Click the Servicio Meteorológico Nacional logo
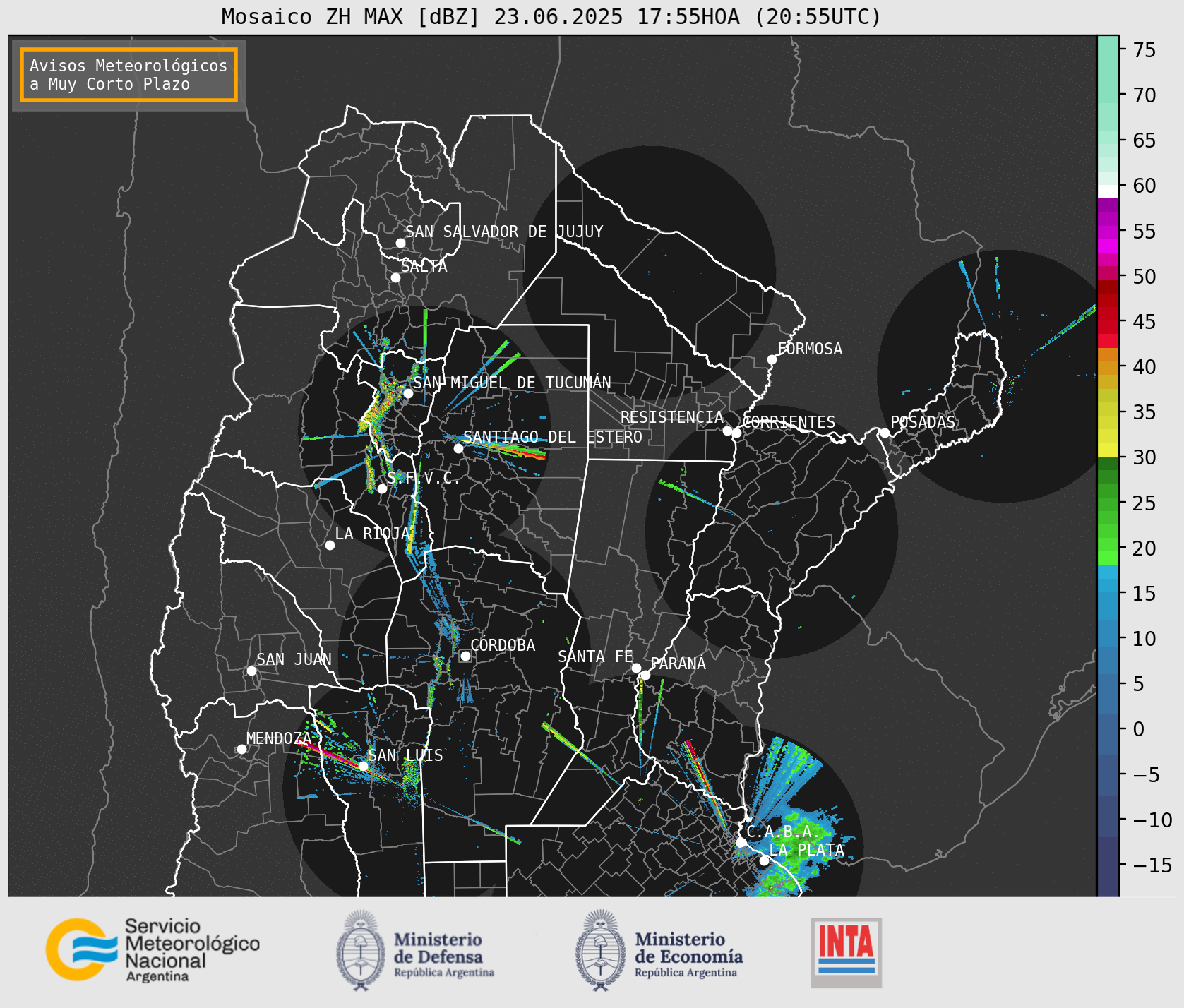The height and width of the screenshot is (1008, 1184). click(x=153, y=949)
